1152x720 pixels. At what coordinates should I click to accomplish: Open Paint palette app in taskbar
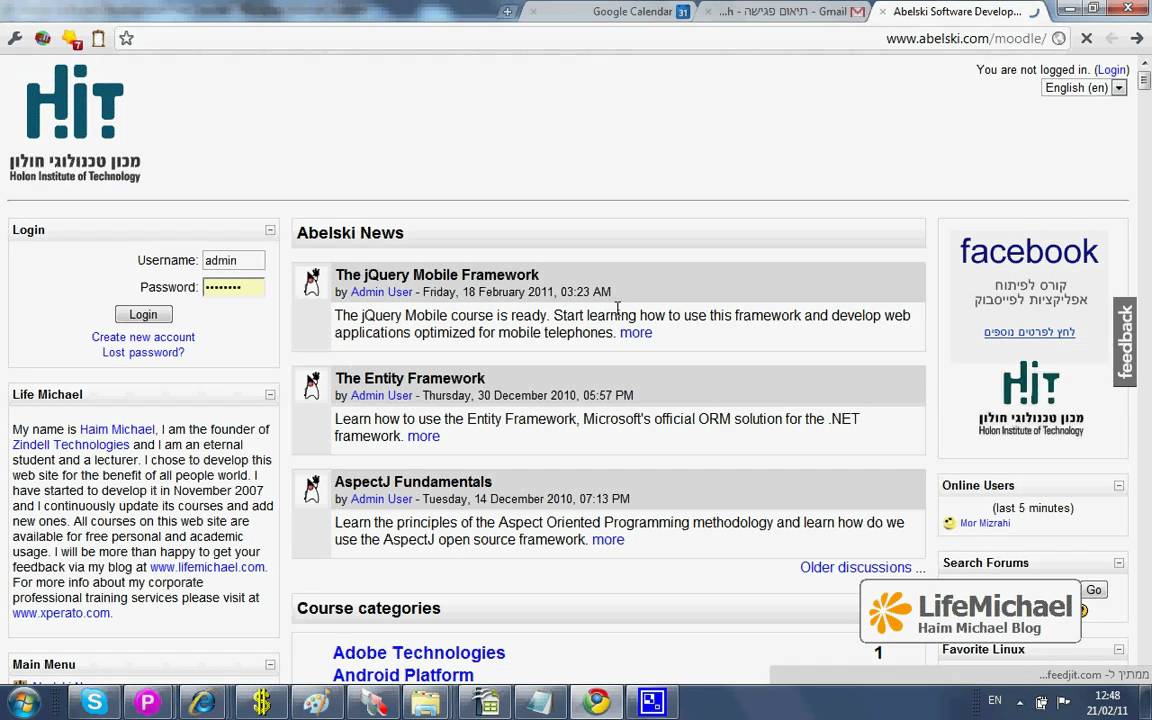[x=316, y=702]
